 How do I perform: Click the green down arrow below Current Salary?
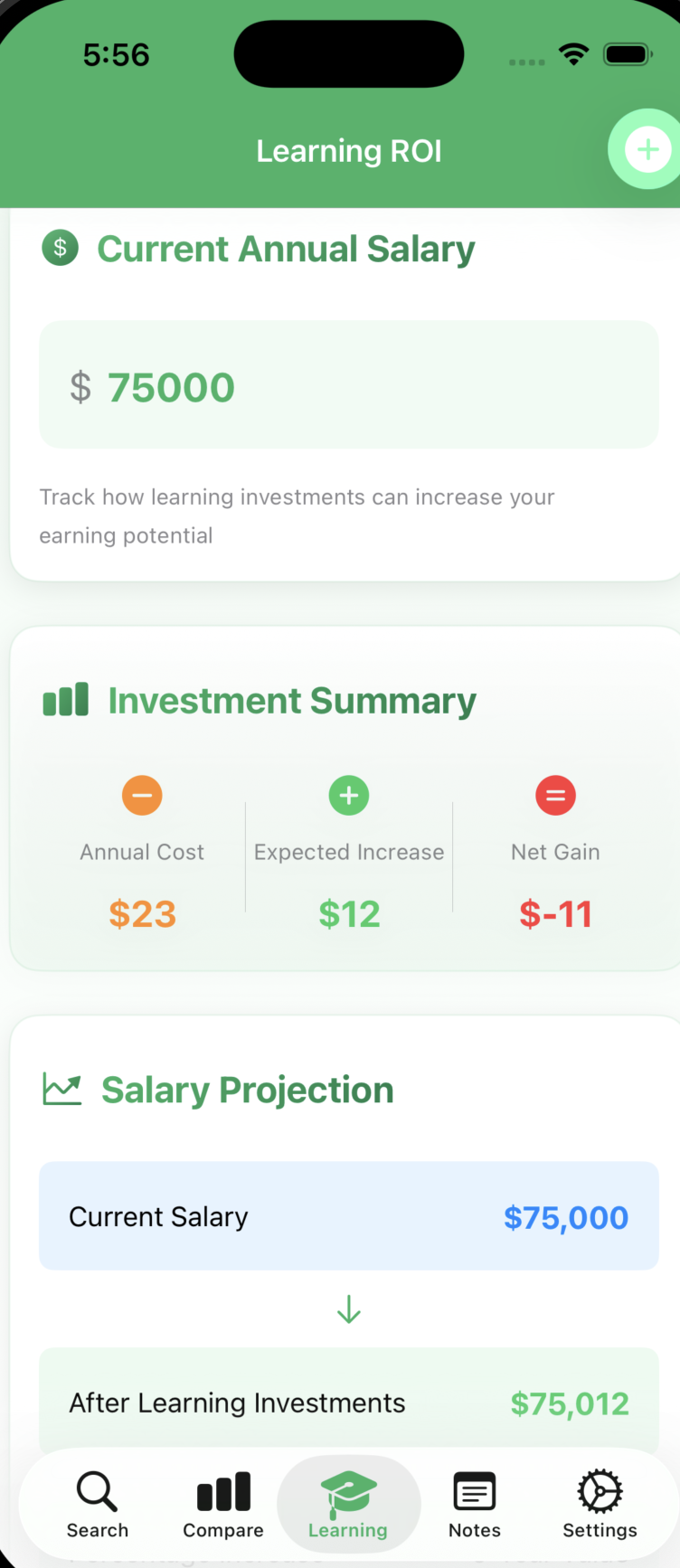point(349,1309)
